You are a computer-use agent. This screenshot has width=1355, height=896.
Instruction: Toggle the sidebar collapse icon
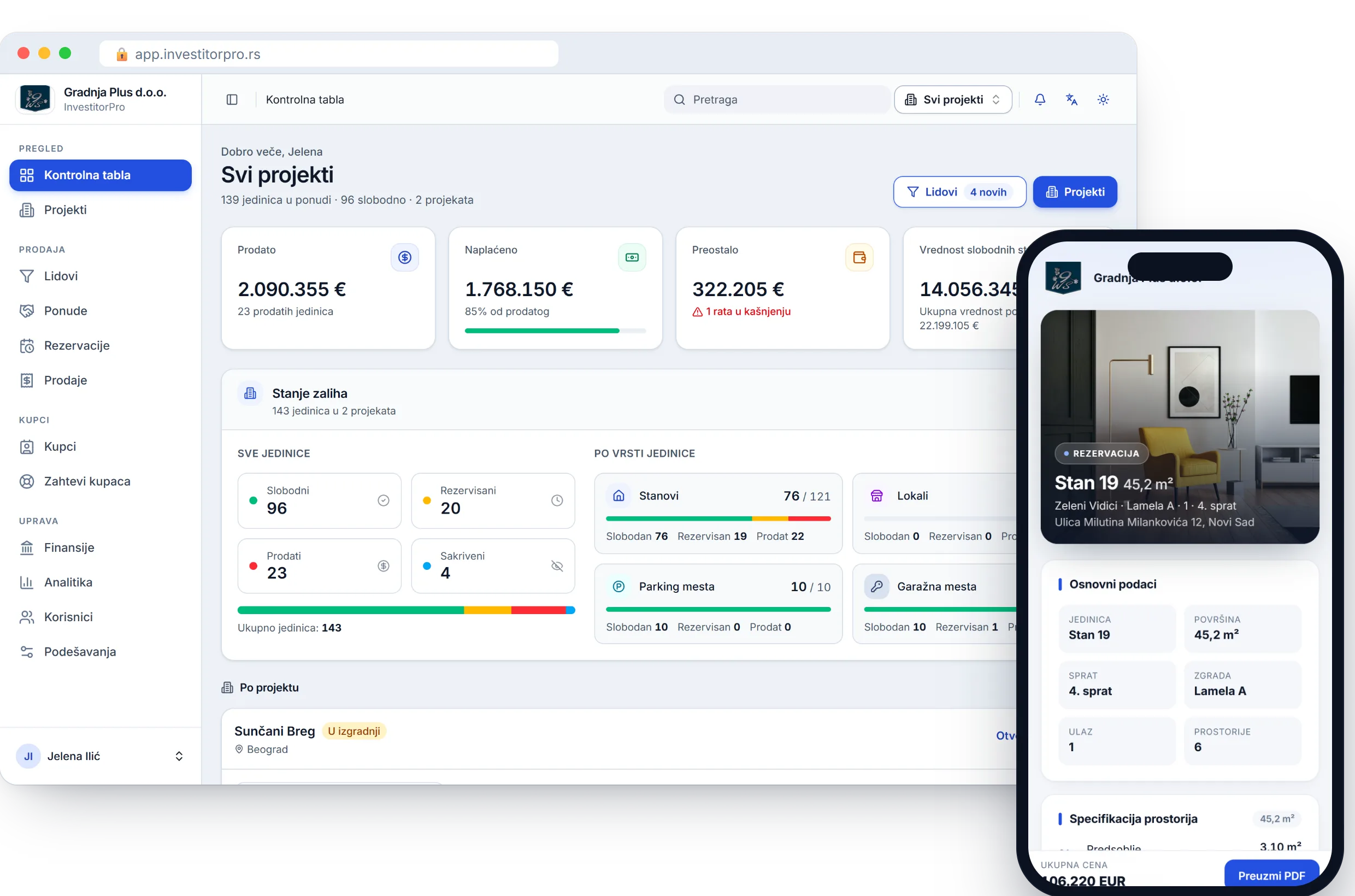point(232,99)
